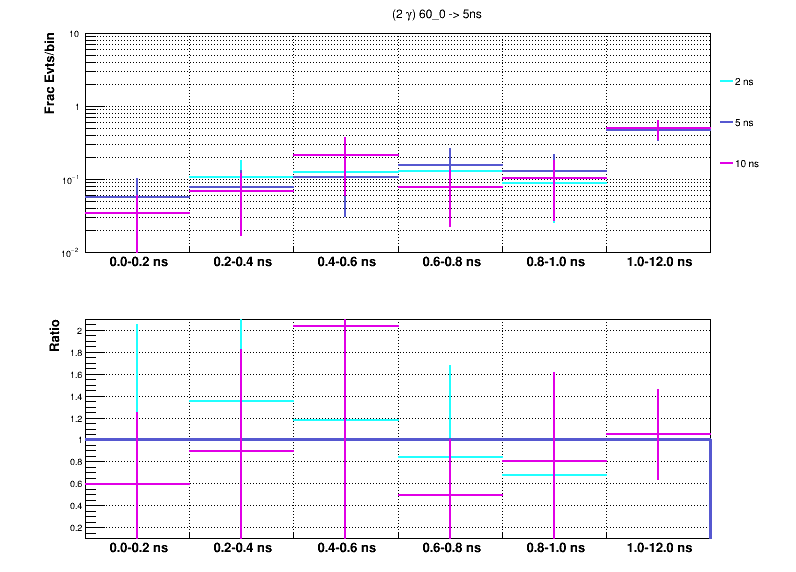Image resolution: width=796 pixels, height=572 pixels.
Task: Select the '1.4' tick on the Ratio axis
Action: point(72,397)
